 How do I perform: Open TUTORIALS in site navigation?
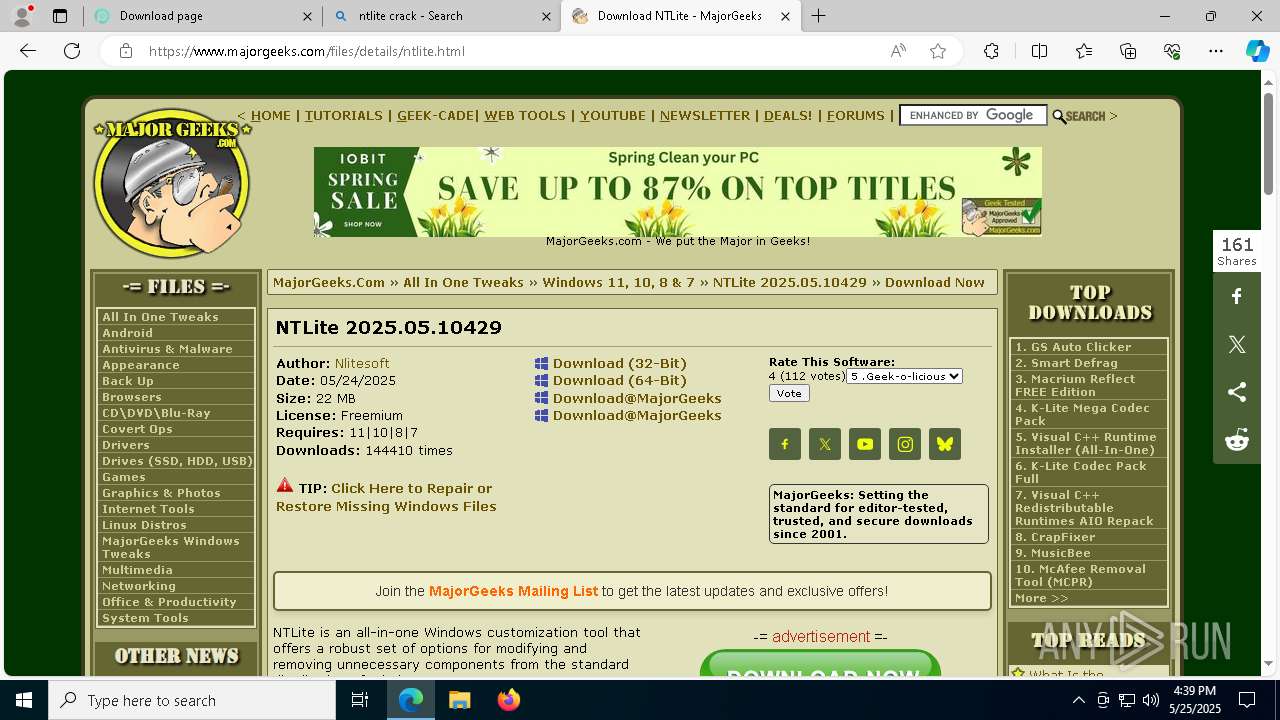click(344, 116)
